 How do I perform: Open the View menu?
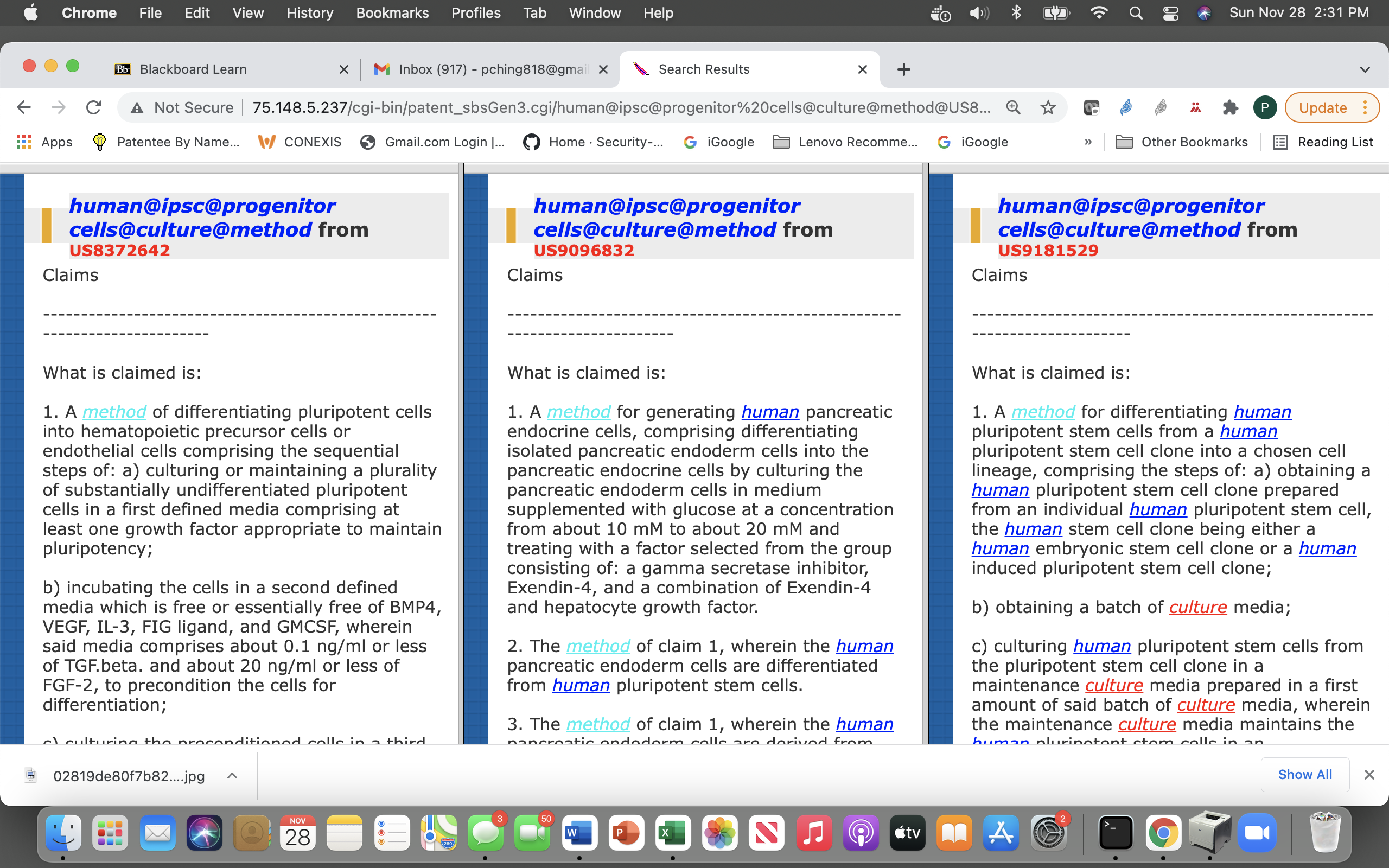coord(248,12)
